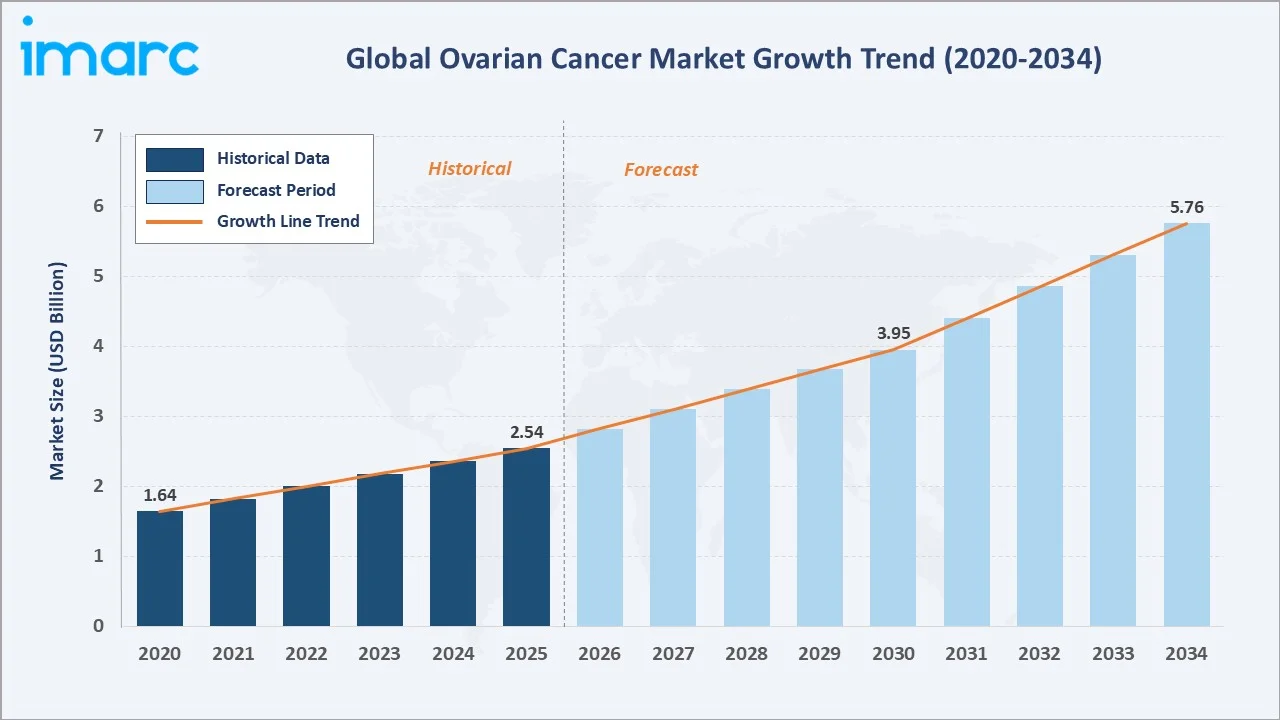
Task: Click the 2026 forecast bar
Action: (x=600, y=527)
